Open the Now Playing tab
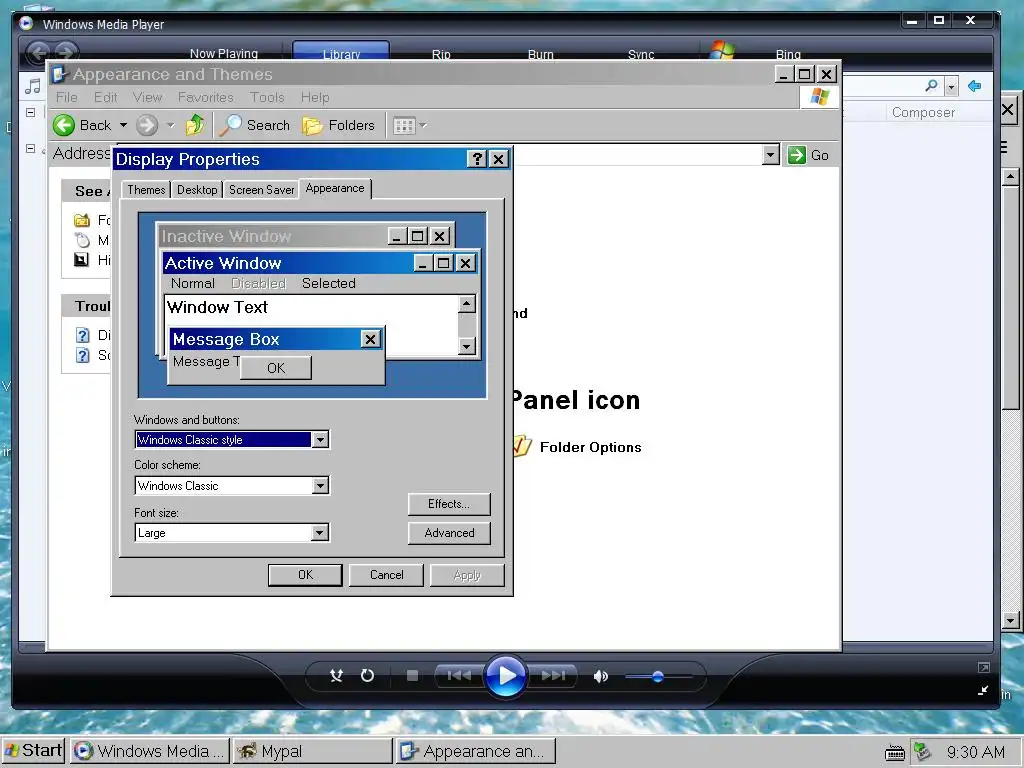 224,53
